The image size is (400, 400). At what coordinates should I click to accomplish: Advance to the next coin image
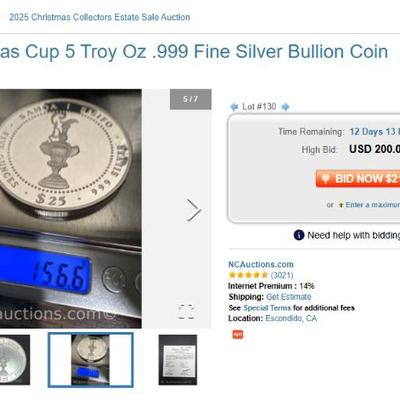[x=194, y=210]
